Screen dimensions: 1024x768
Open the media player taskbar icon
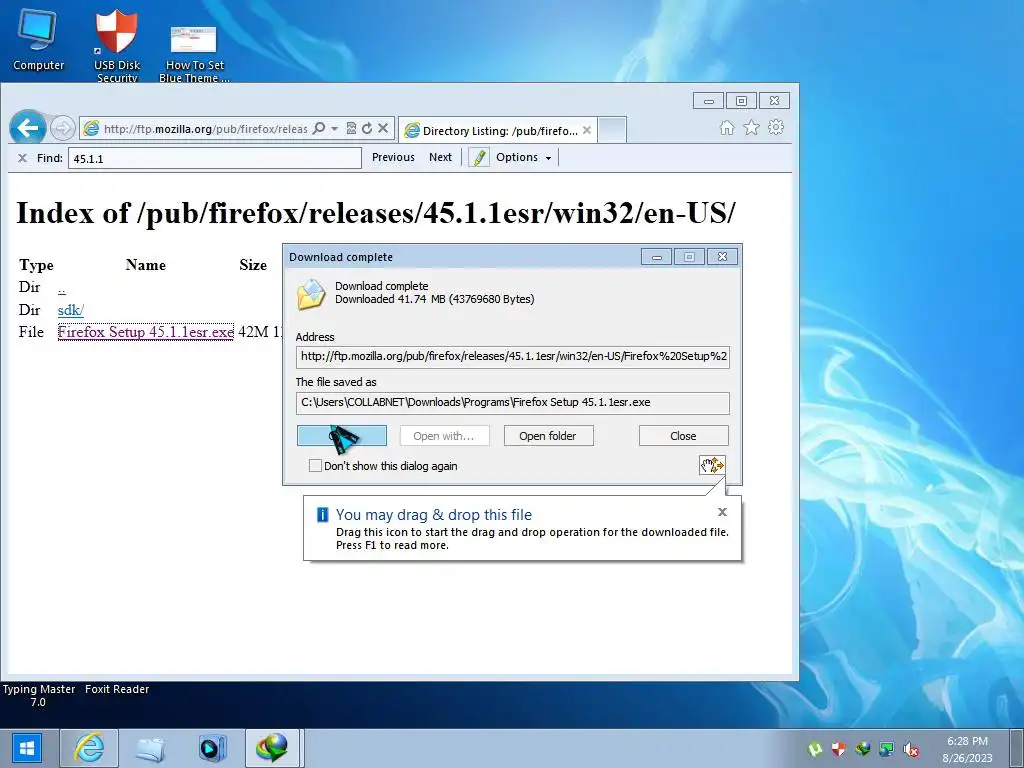click(x=212, y=748)
